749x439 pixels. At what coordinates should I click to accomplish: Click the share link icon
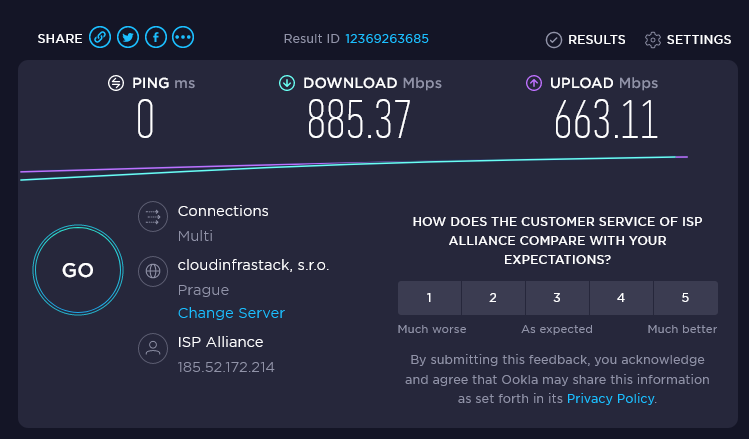click(x=99, y=38)
